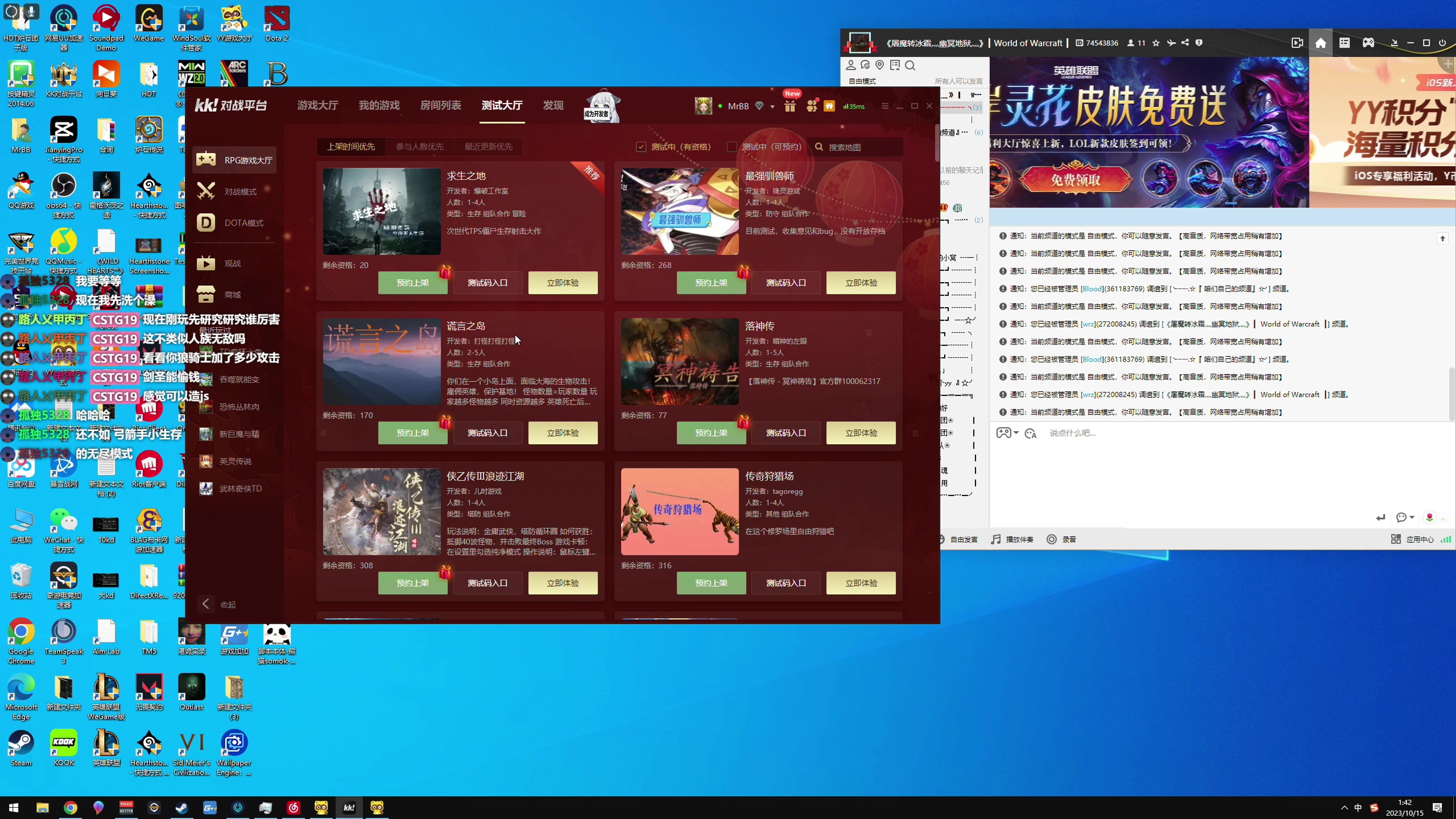
Task: Sort by 参与人数优先 tab
Action: (x=420, y=147)
